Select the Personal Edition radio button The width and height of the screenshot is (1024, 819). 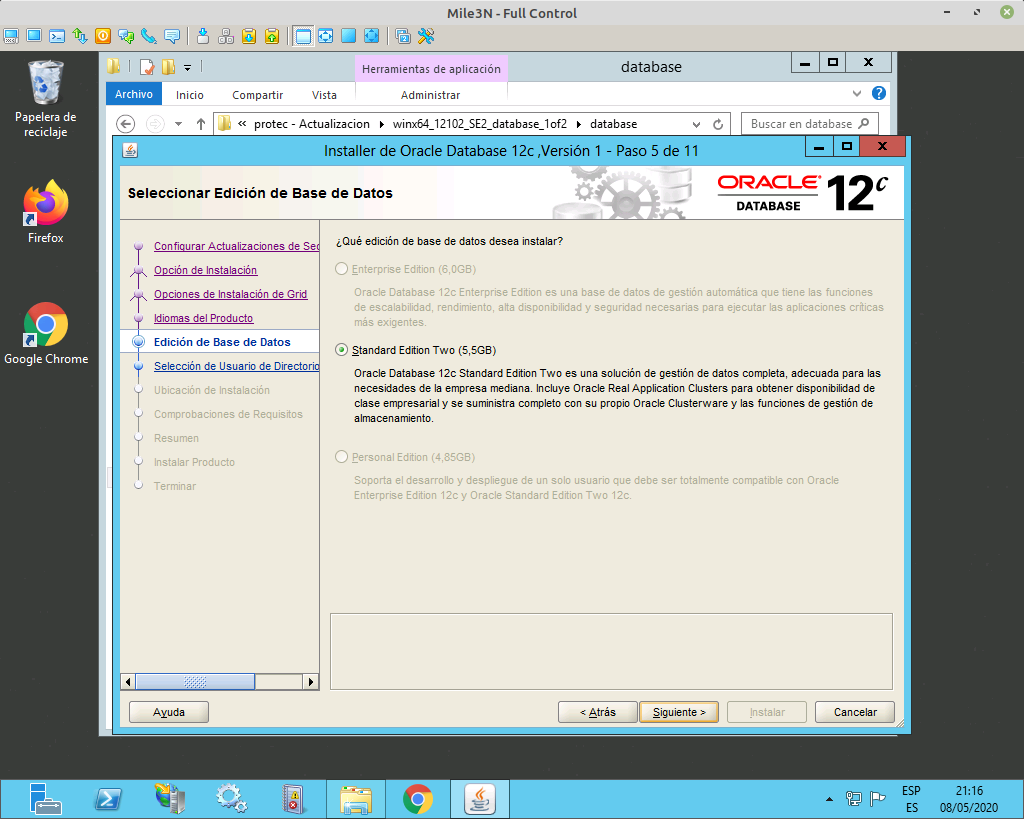pyautogui.click(x=341, y=458)
